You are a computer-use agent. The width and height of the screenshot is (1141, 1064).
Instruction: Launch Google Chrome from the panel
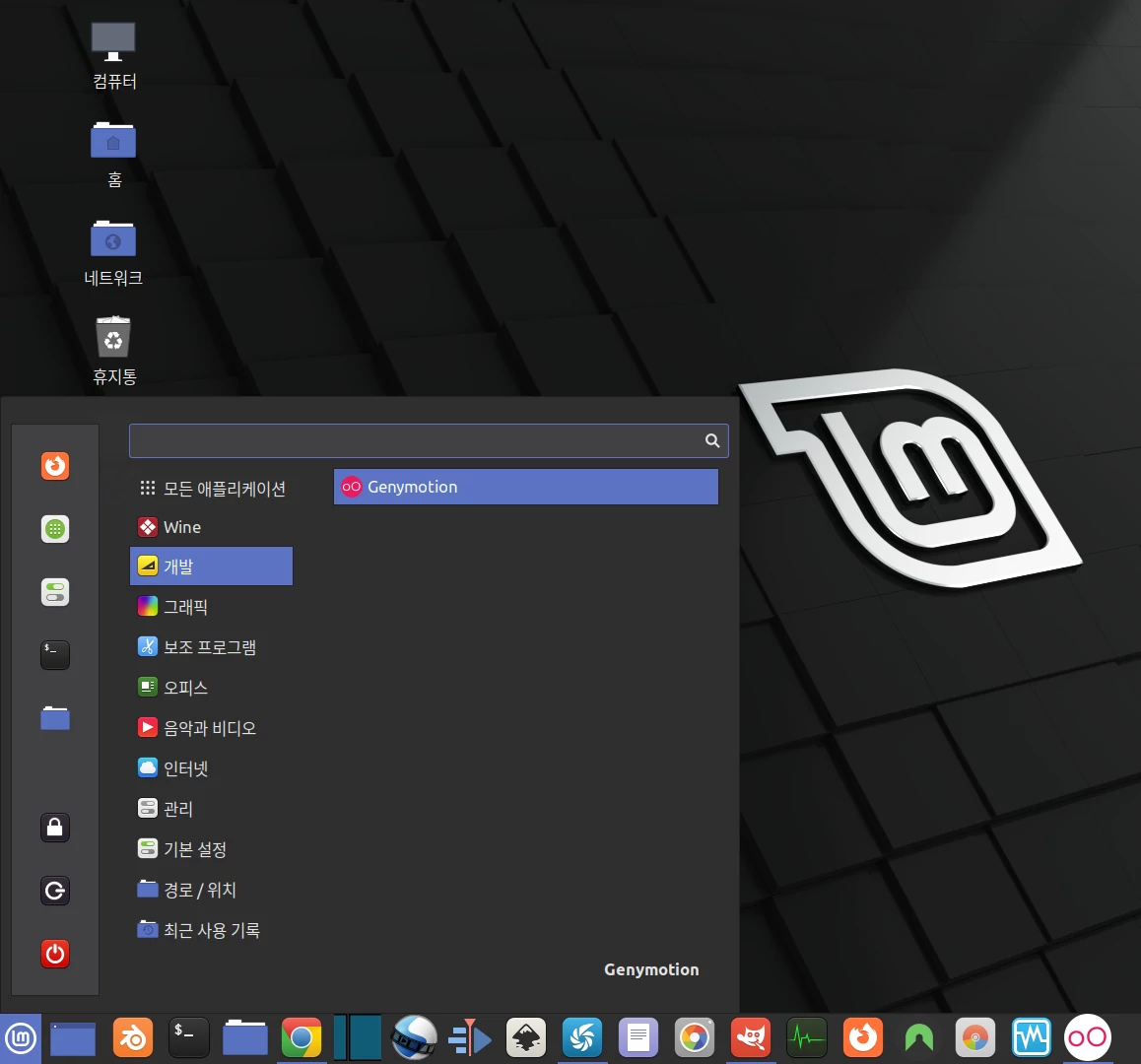click(x=302, y=1038)
